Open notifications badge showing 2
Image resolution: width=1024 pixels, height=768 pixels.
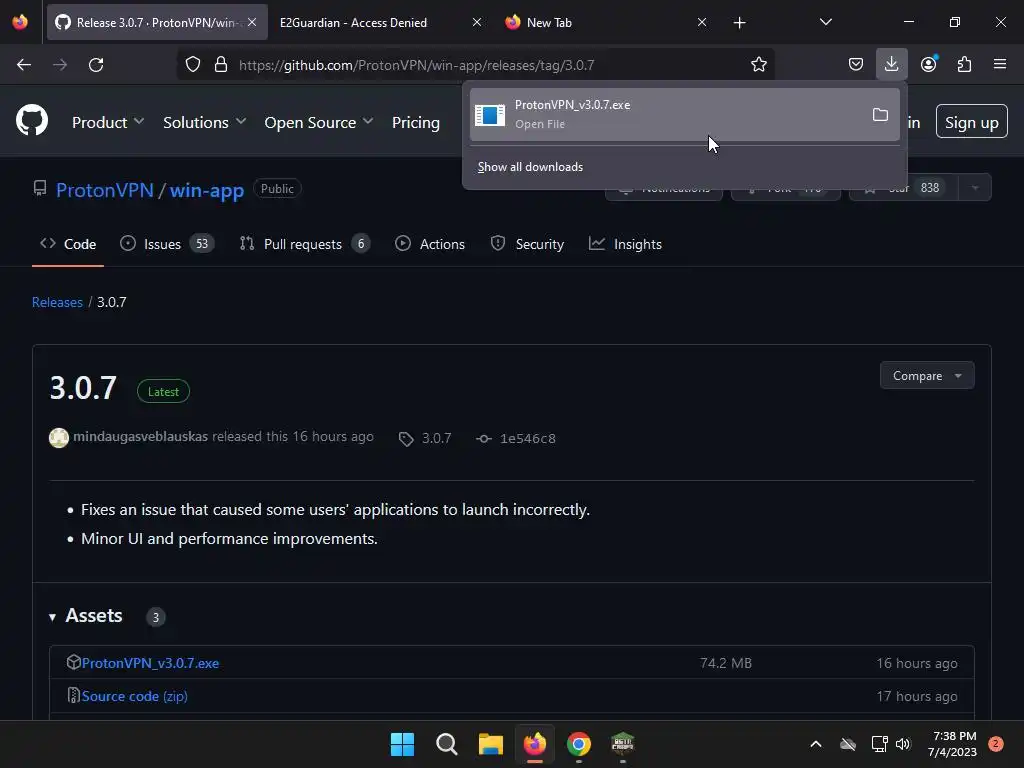(x=996, y=744)
